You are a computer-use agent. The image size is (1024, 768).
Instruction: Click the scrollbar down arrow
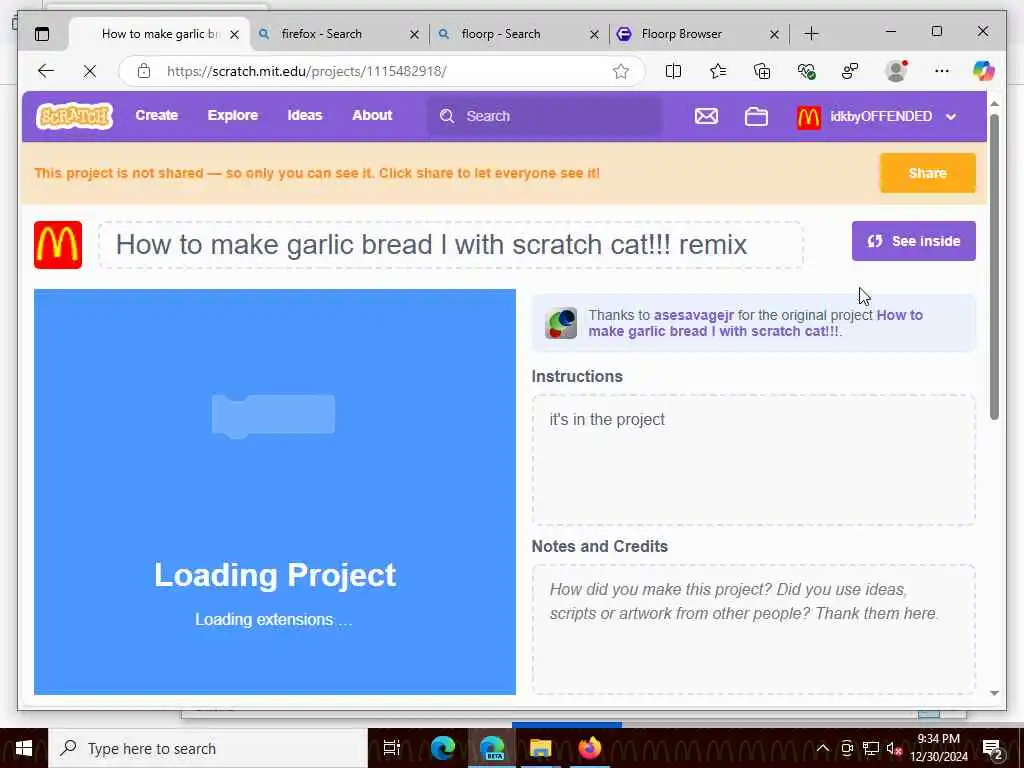point(994,693)
